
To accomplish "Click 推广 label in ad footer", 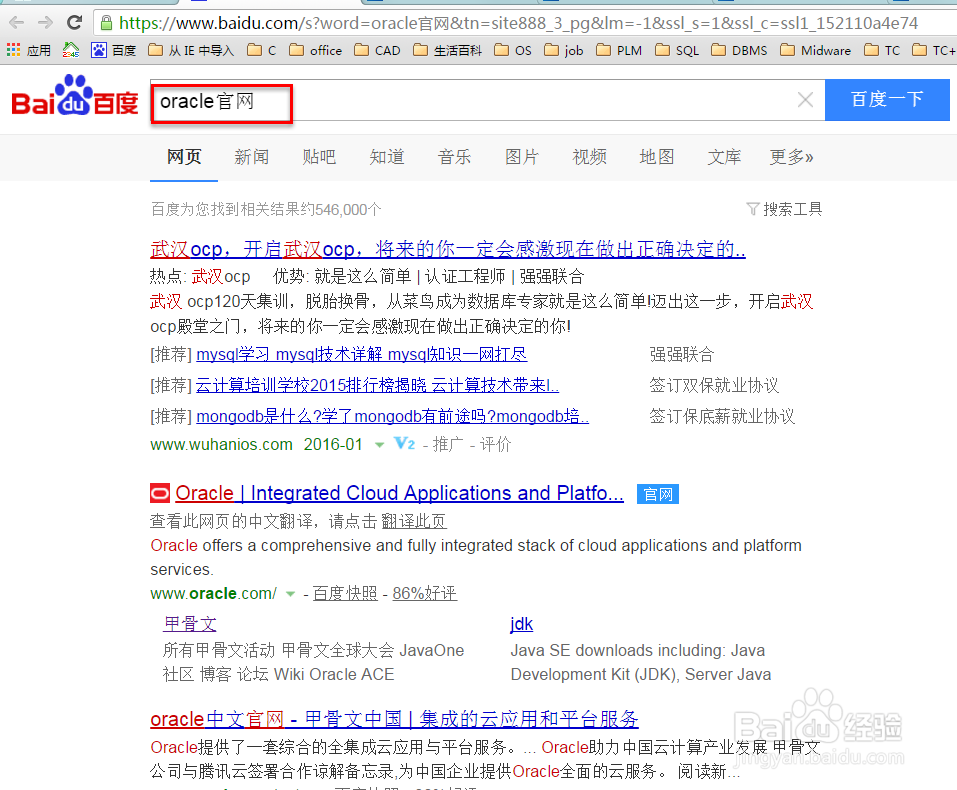I will [448, 444].
